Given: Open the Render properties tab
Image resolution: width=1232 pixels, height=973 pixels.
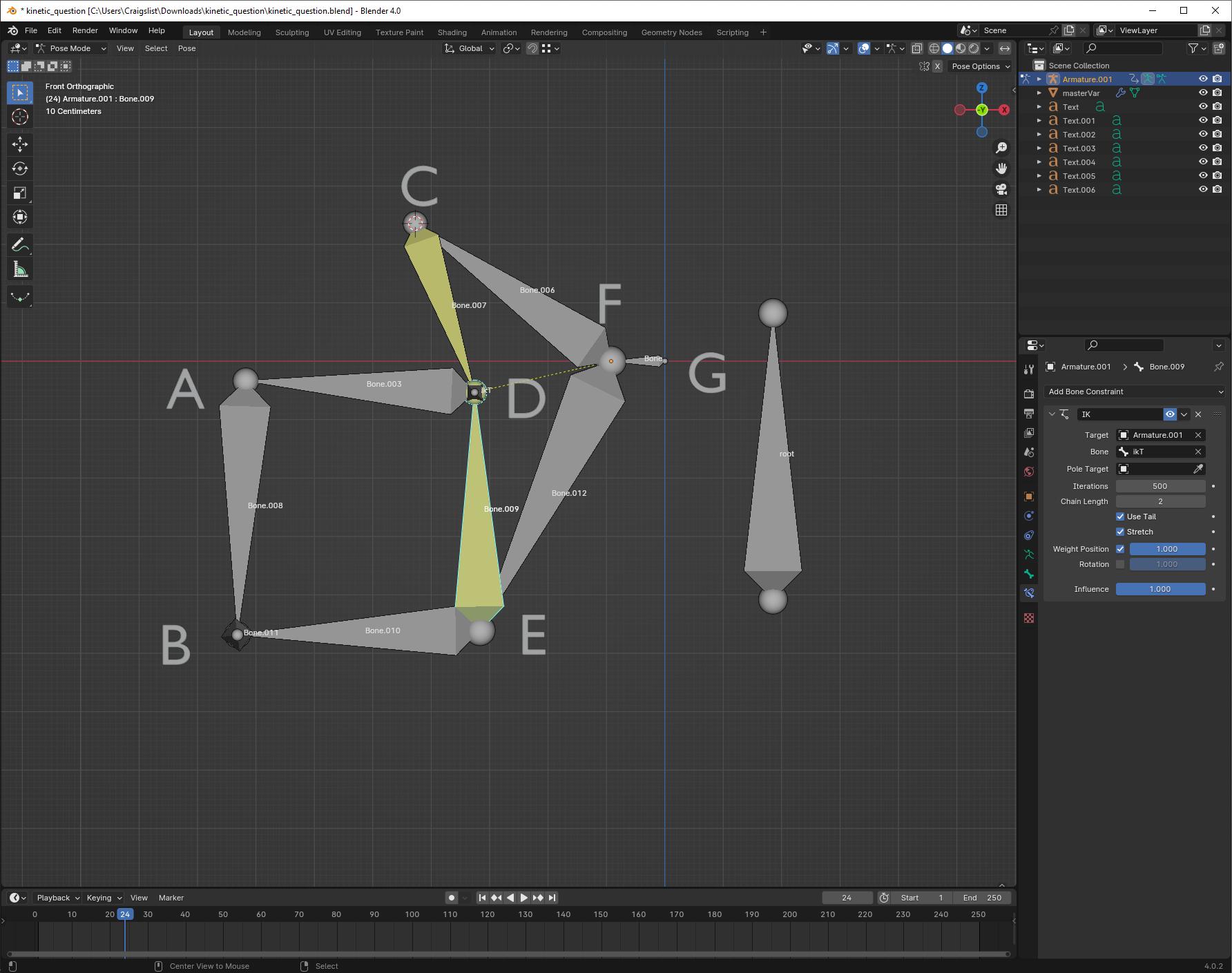Looking at the screenshot, I should (x=1029, y=394).
